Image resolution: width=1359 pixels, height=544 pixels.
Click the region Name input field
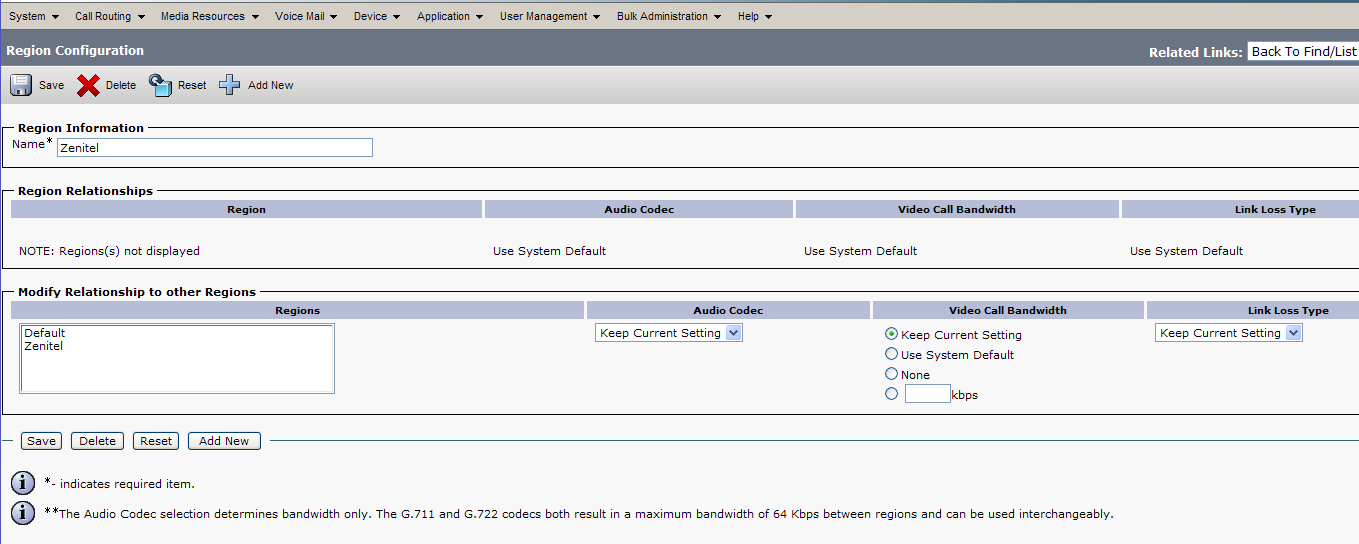click(214, 148)
